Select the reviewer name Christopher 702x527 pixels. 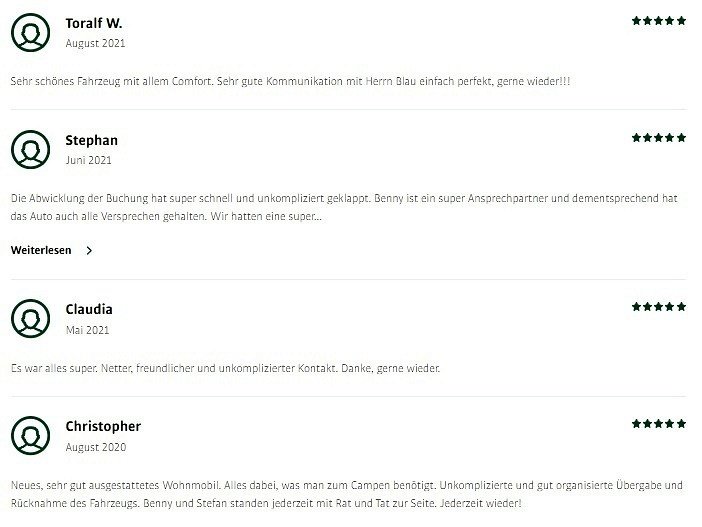point(103,426)
